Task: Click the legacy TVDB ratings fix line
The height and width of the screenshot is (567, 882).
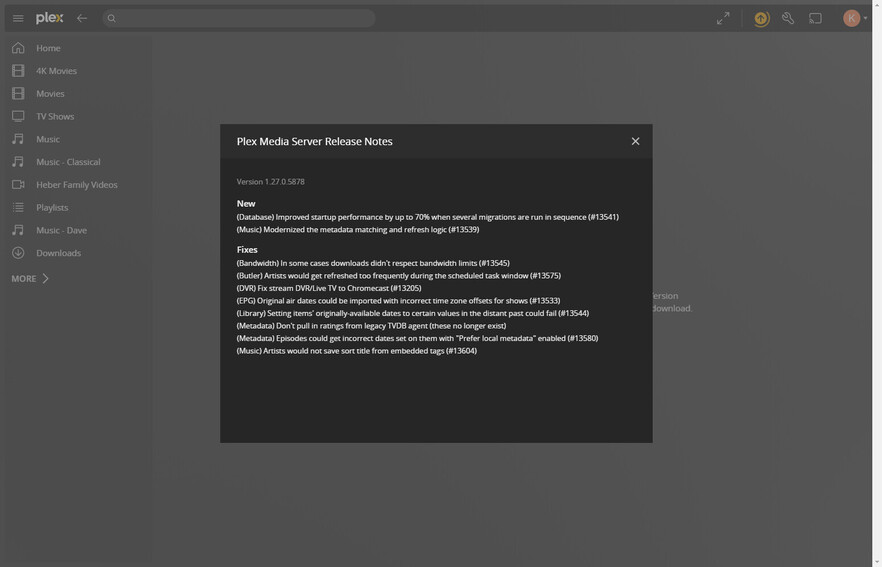Action: (x=371, y=326)
